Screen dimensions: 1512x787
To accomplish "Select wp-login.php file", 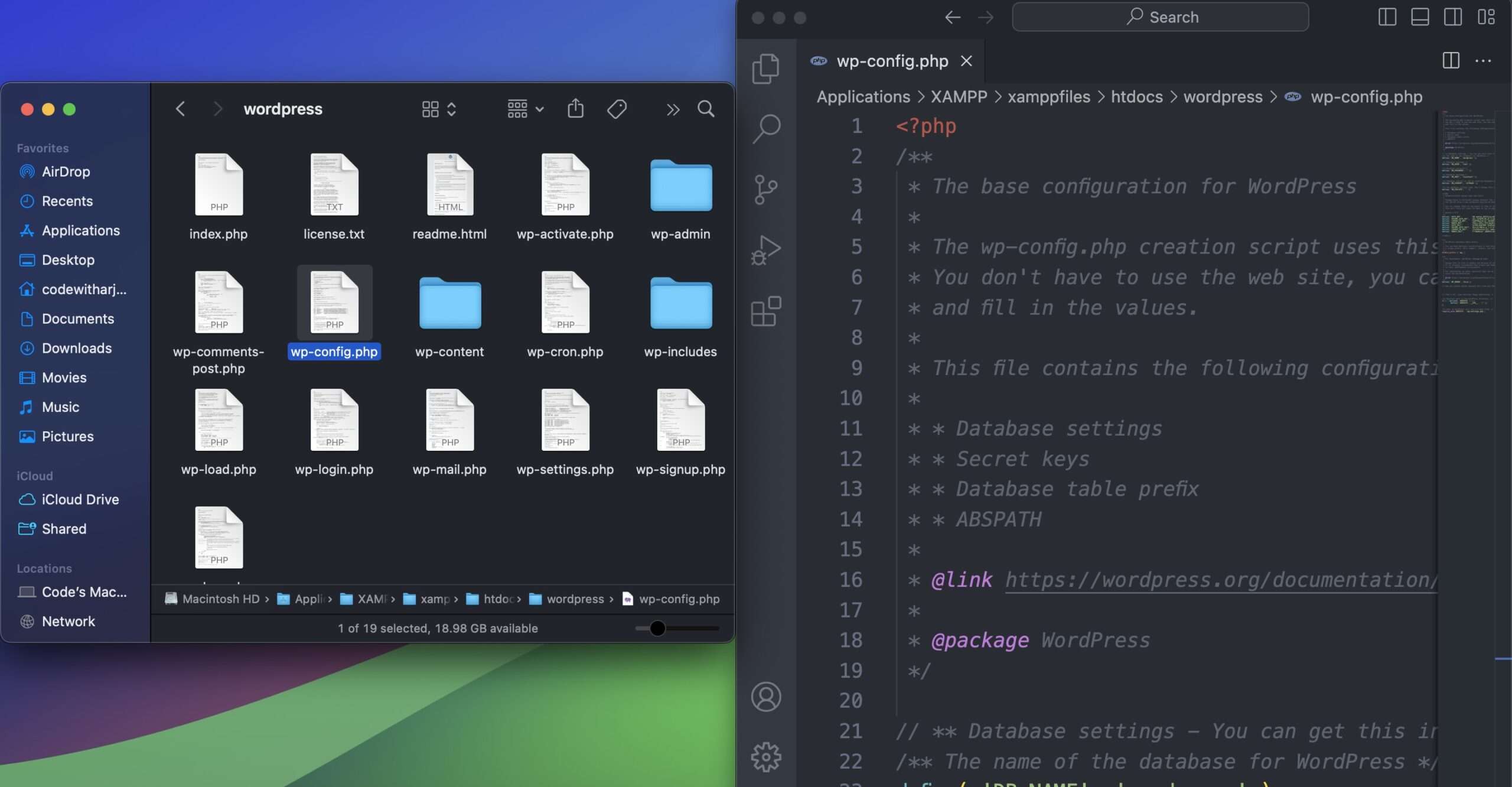I will [334, 433].
